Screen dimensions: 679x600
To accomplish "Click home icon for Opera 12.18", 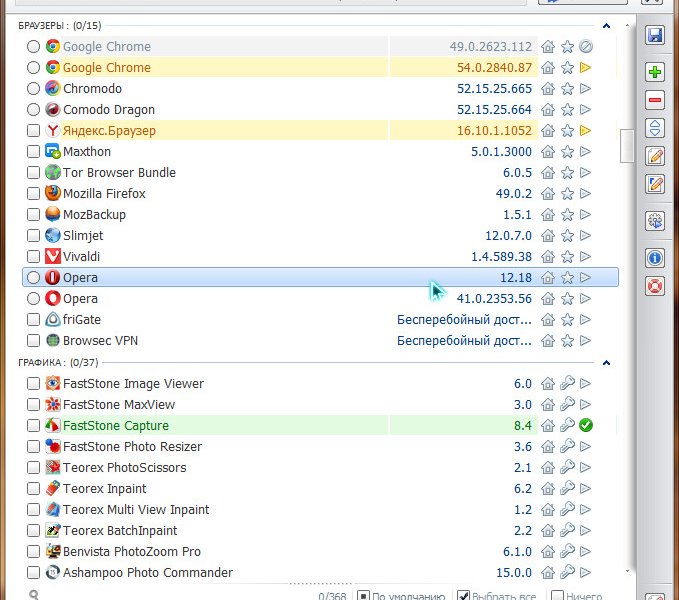I will point(548,277).
